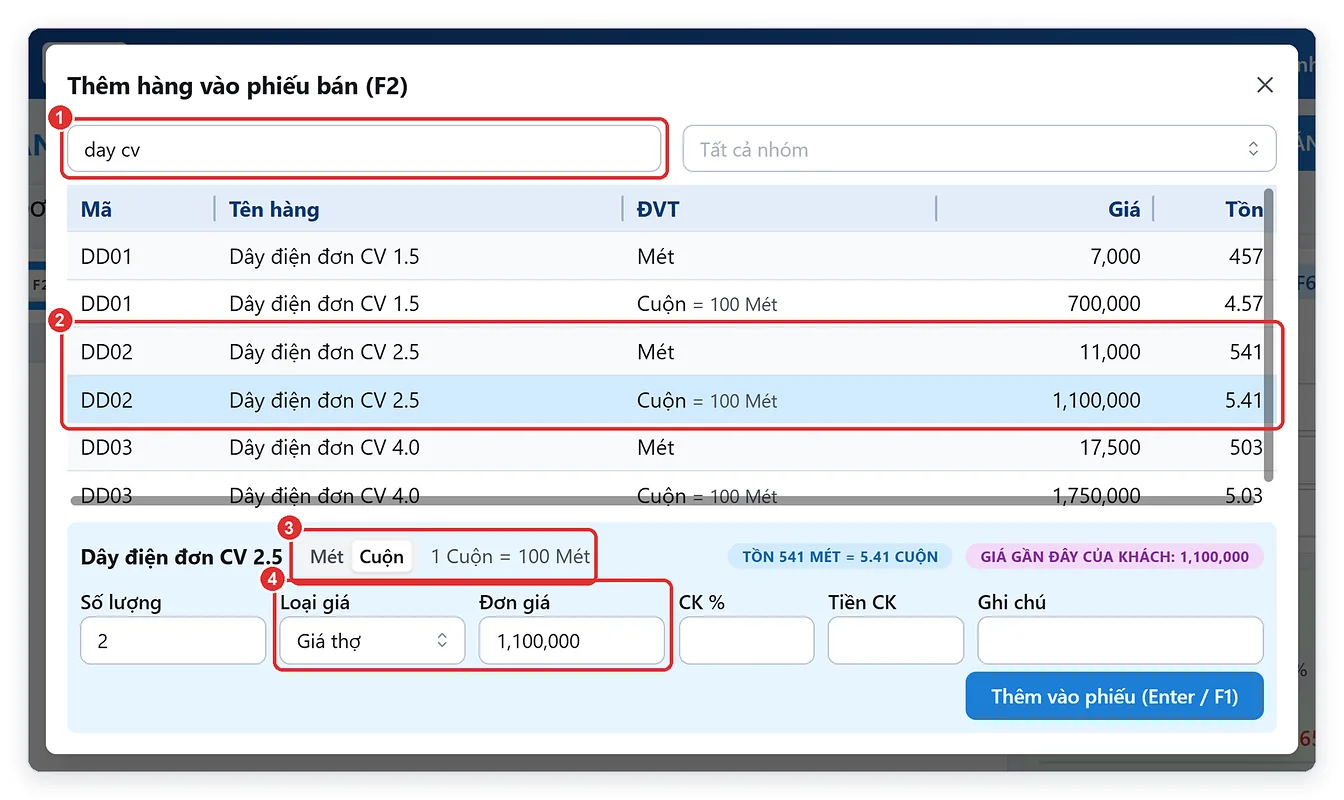Image resolution: width=1344 pixels, height=800 pixels.
Task: Select row DD02 CV 2.5 priced 11,000
Action: pos(665,352)
